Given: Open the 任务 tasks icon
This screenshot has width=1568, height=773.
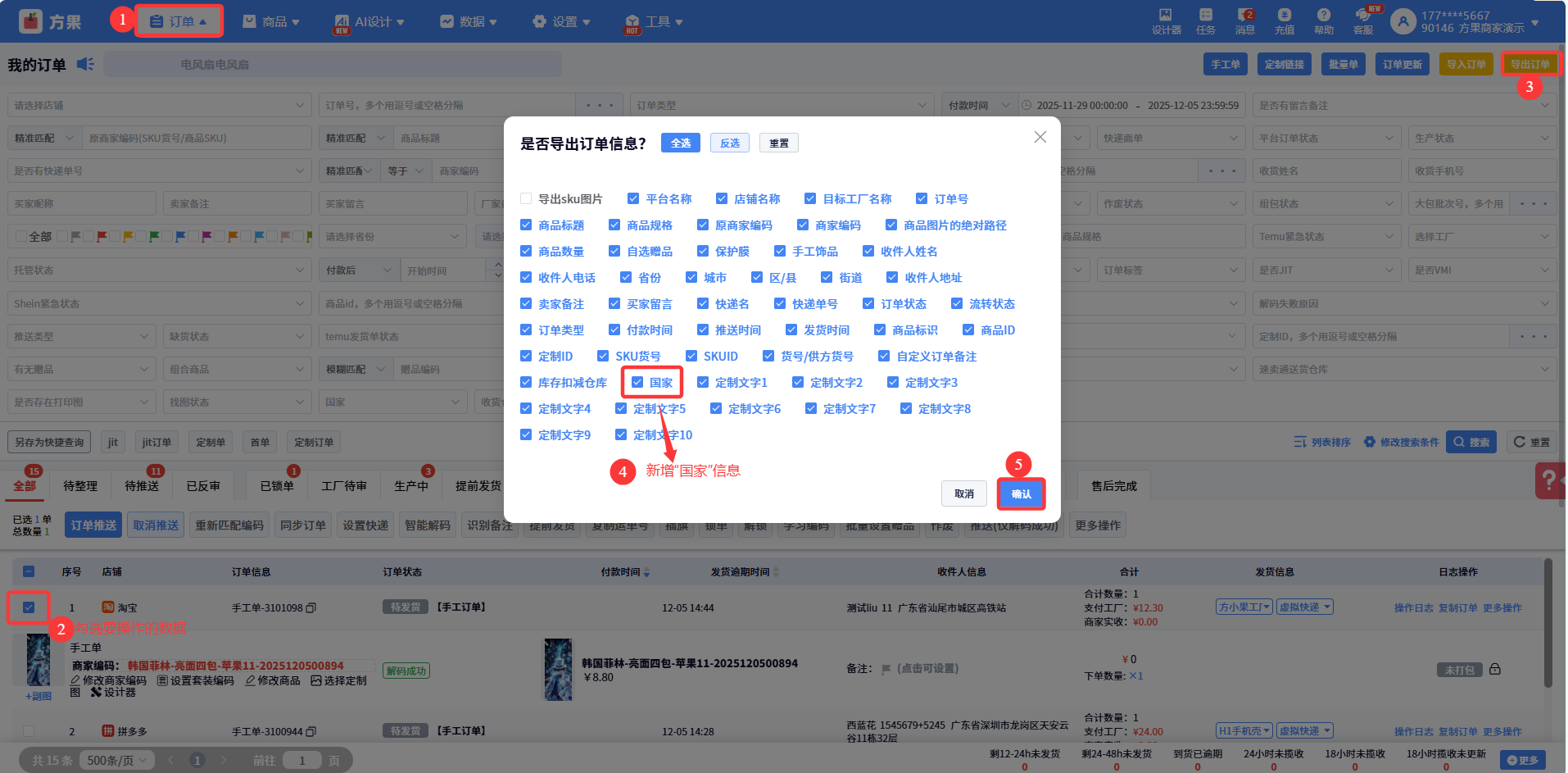Looking at the screenshot, I should point(1206,15).
